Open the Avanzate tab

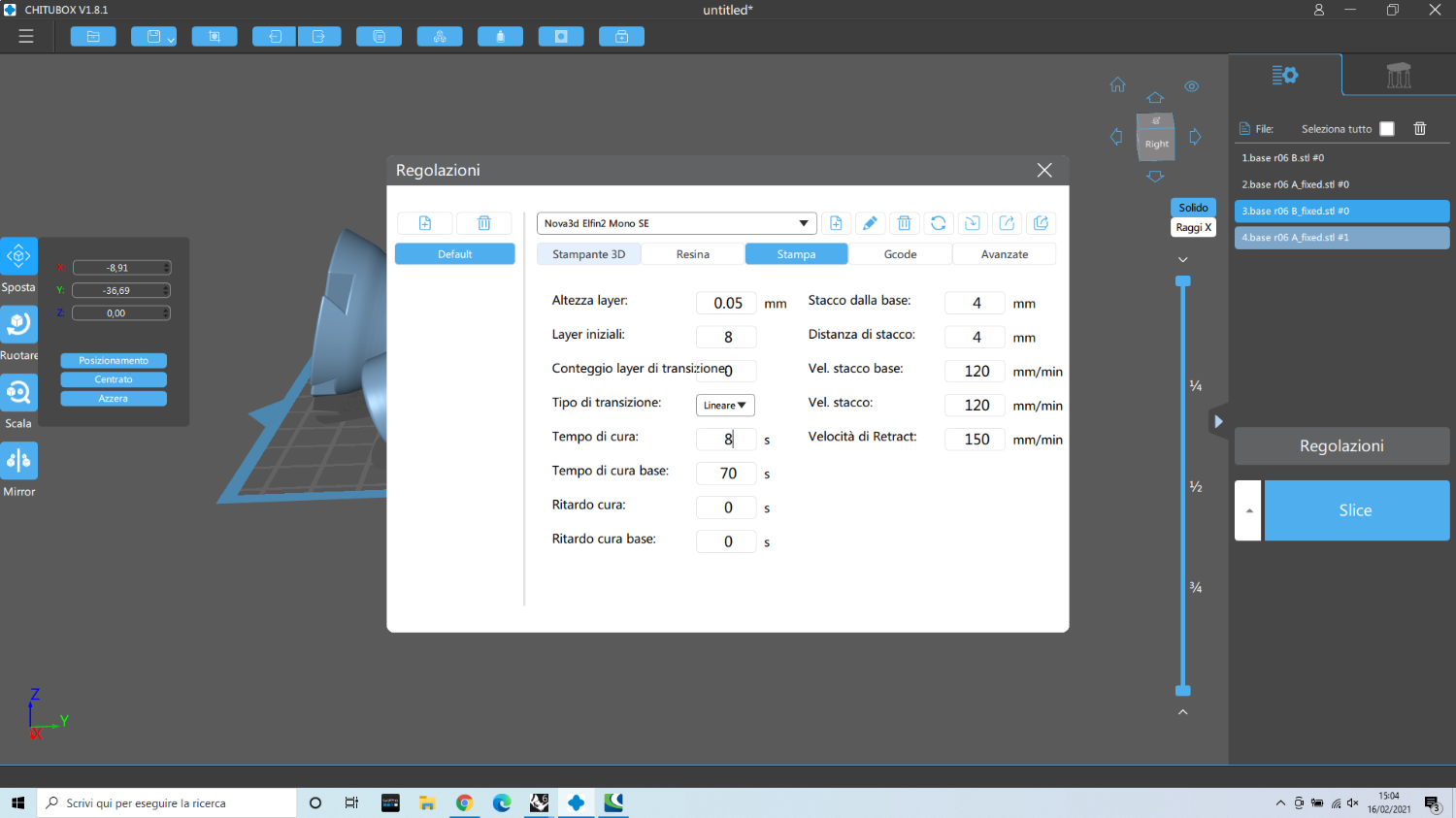coord(1004,254)
